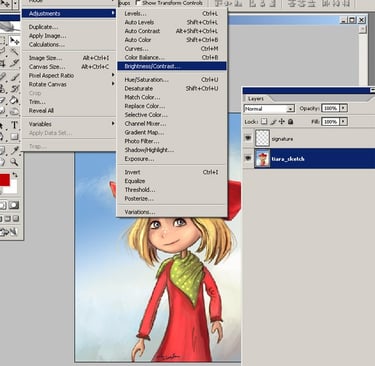Open Replace Color dialog
375x366 pixels.
172,106
